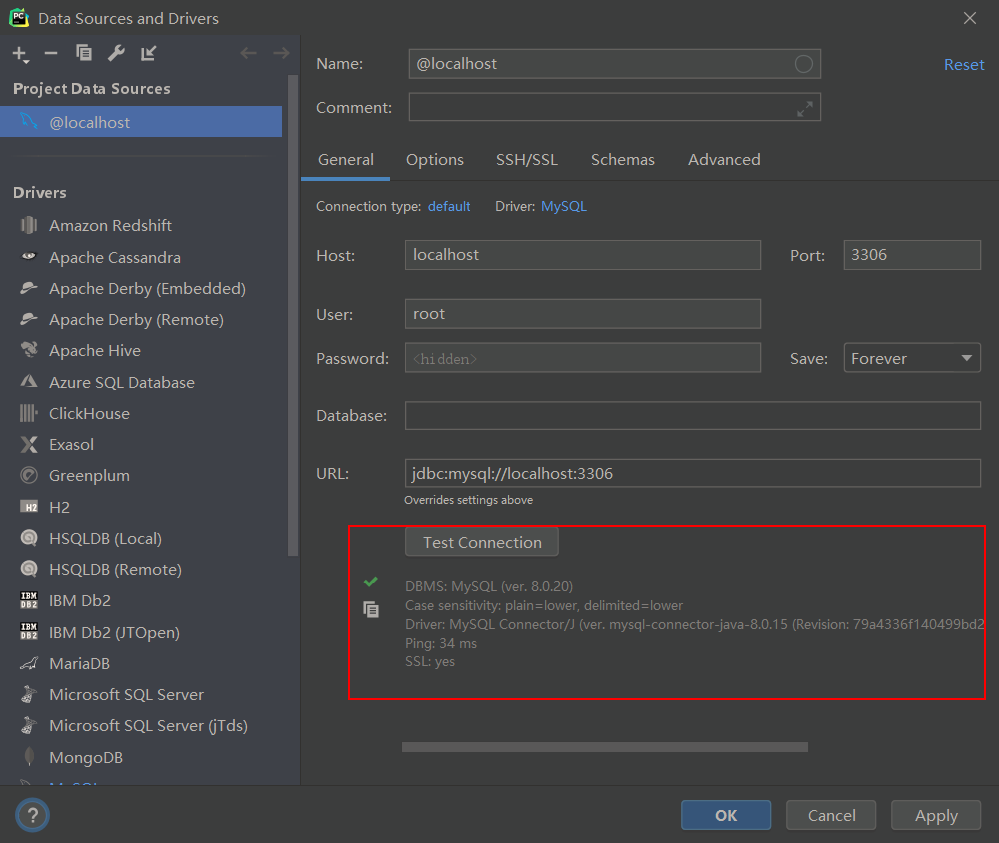The height and width of the screenshot is (843, 999).
Task: Open the Save password dropdown
Action: pyautogui.click(x=911, y=358)
